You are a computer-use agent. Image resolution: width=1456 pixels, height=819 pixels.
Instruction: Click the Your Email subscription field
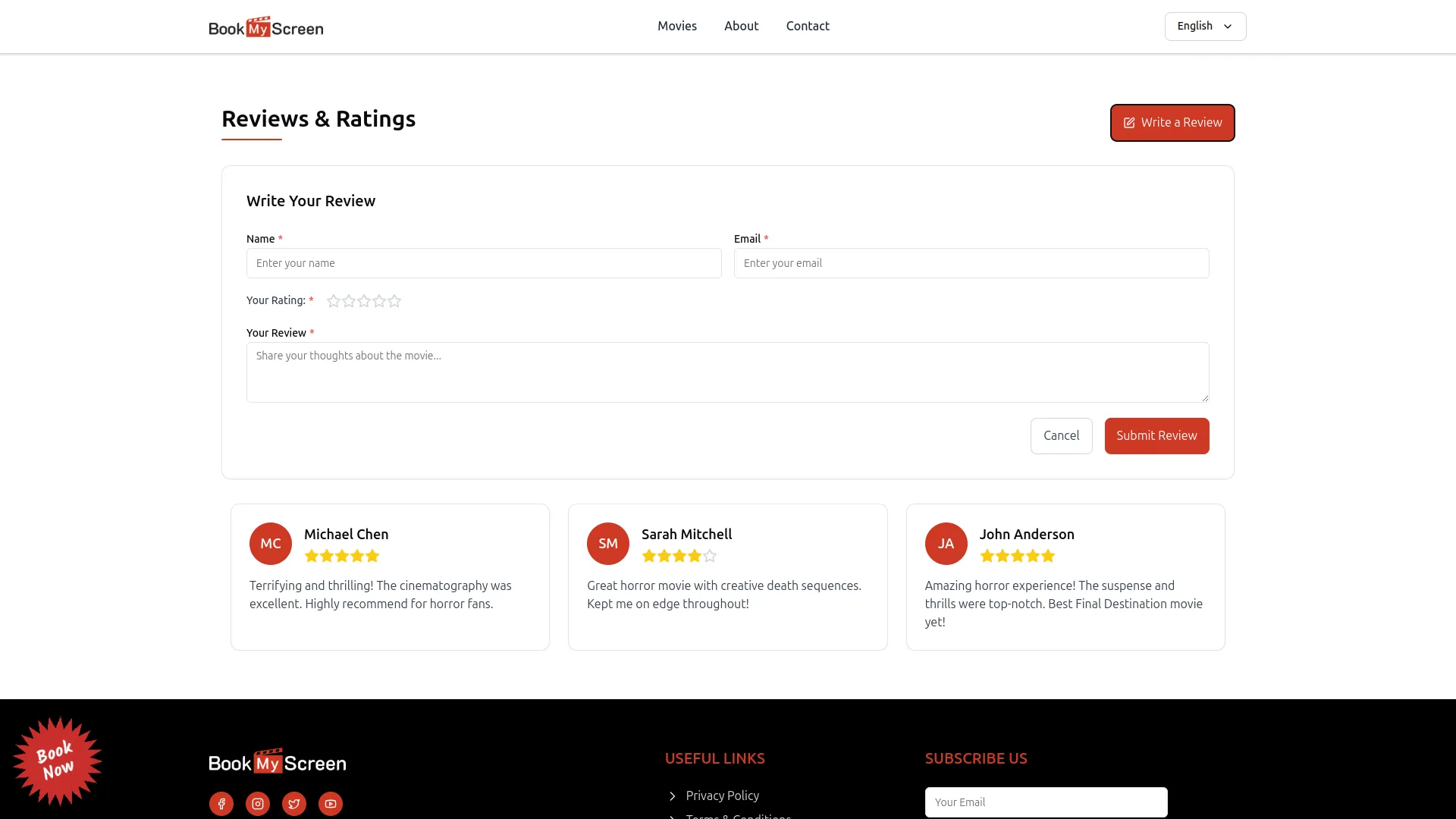coord(1046,802)
